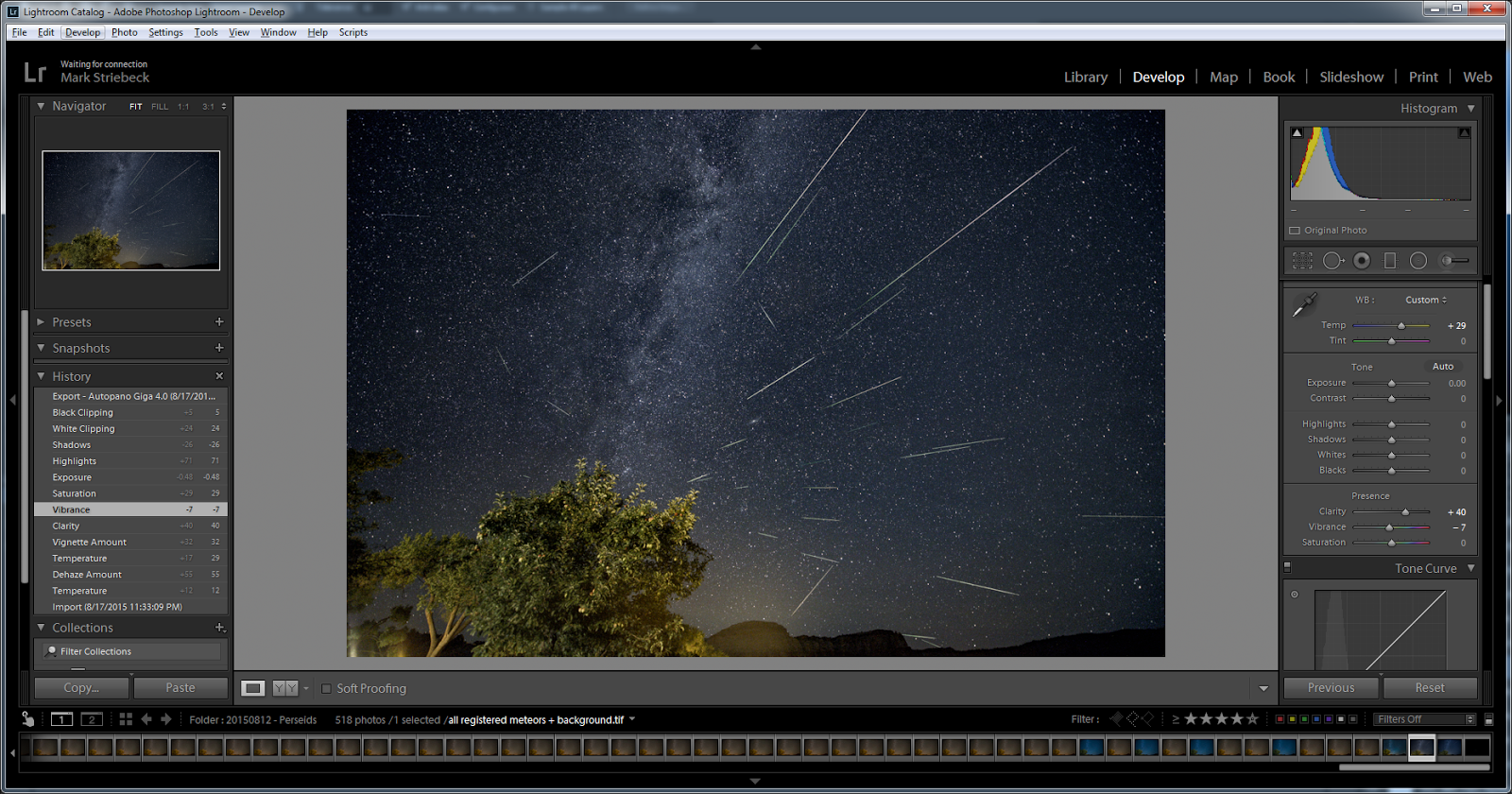Open secondary window display 2
This screenshot has width=1512, height=794.
tap(92, 719)
